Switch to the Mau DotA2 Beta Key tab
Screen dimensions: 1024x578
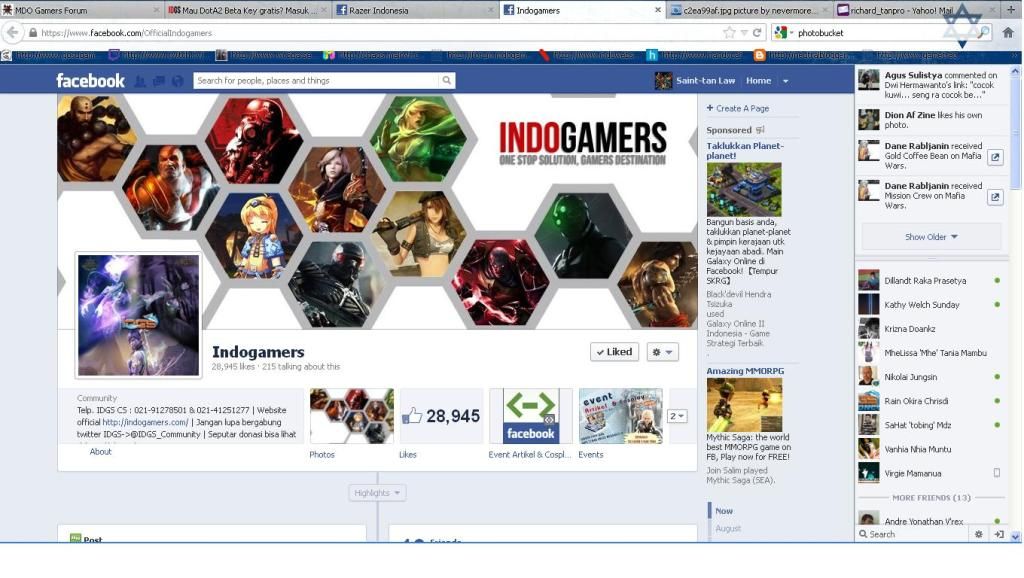tap(248, 10)
